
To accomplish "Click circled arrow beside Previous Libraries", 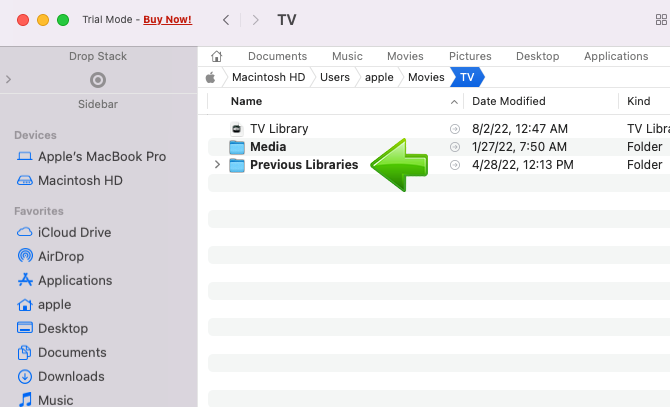I will (455, 165).
